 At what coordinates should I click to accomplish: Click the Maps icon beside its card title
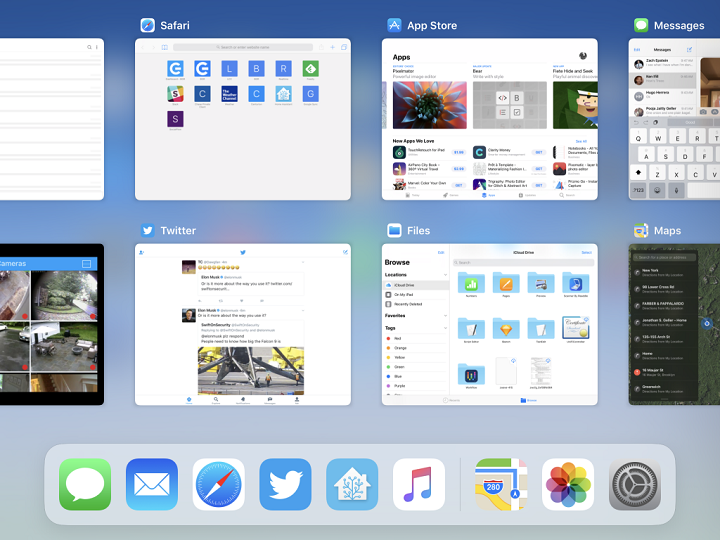coord(641,230)
